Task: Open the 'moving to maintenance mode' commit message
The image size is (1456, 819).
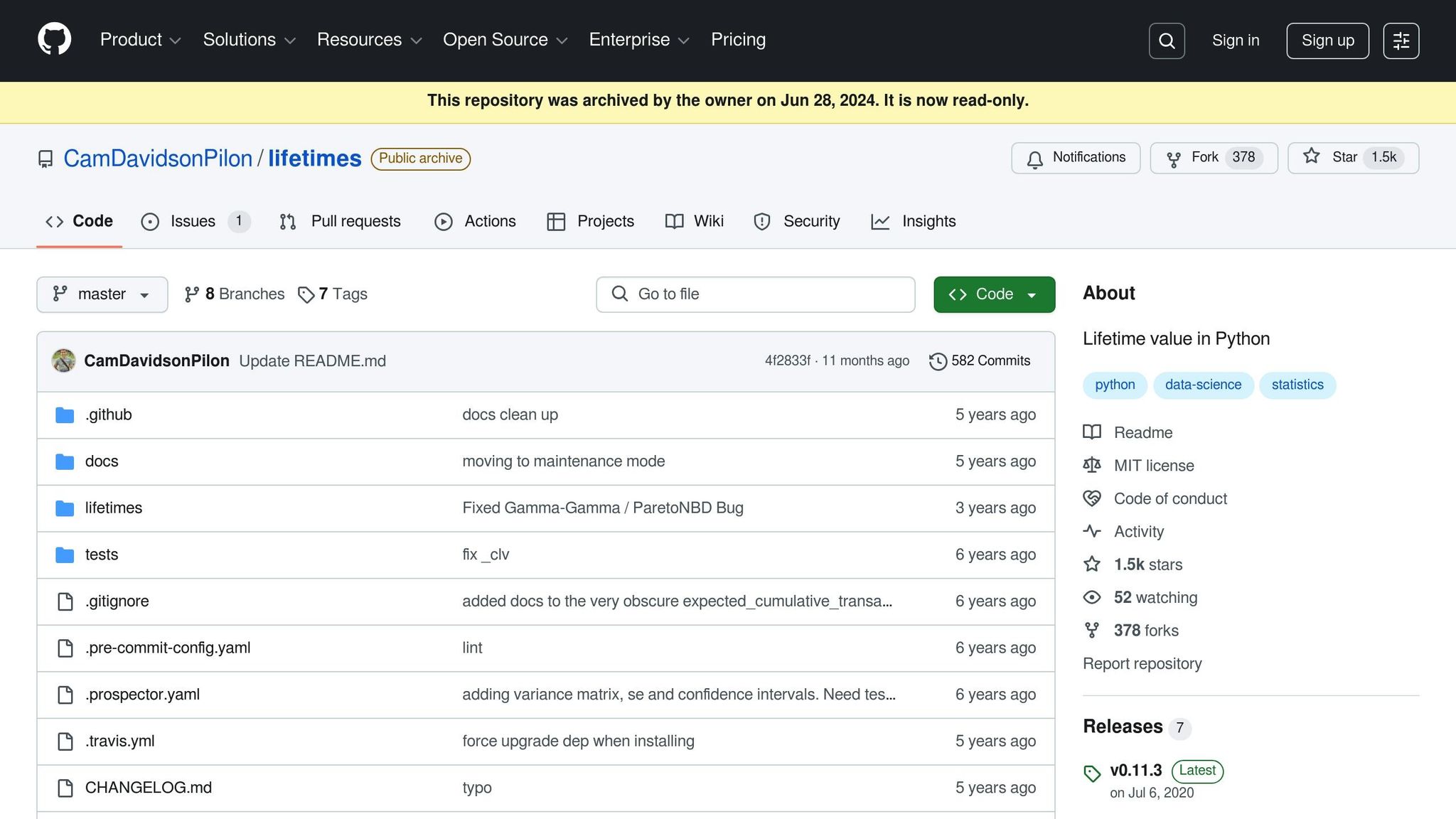Action: 564,461
